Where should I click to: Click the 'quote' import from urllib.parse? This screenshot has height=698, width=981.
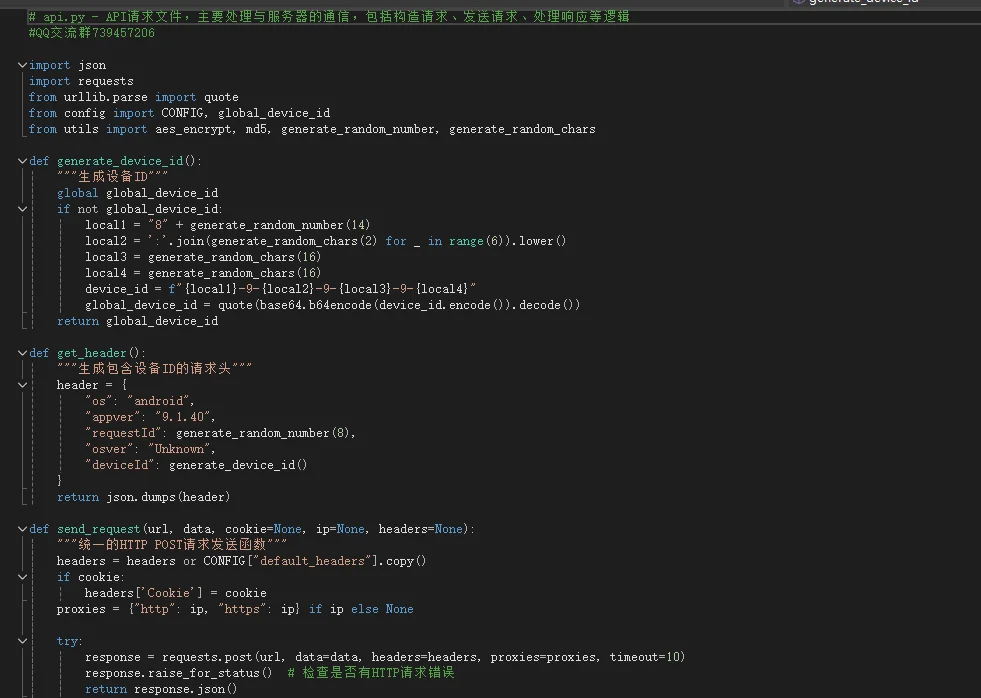pyautogui.click(x=221, y=97)
